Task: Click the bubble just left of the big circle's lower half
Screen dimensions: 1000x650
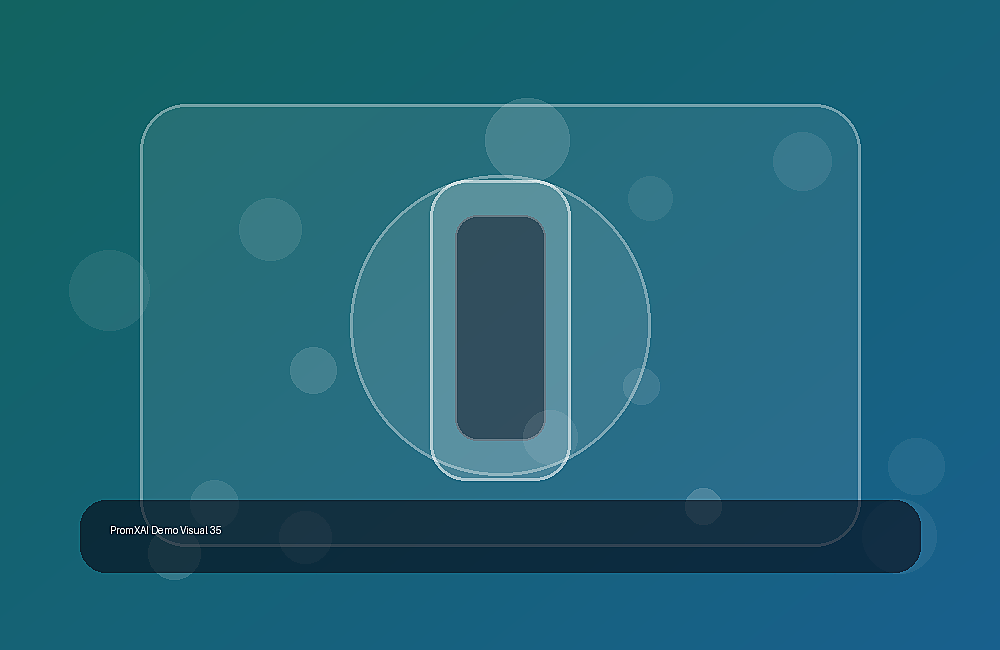Action: pyautogui.click(x=313, y=371)
